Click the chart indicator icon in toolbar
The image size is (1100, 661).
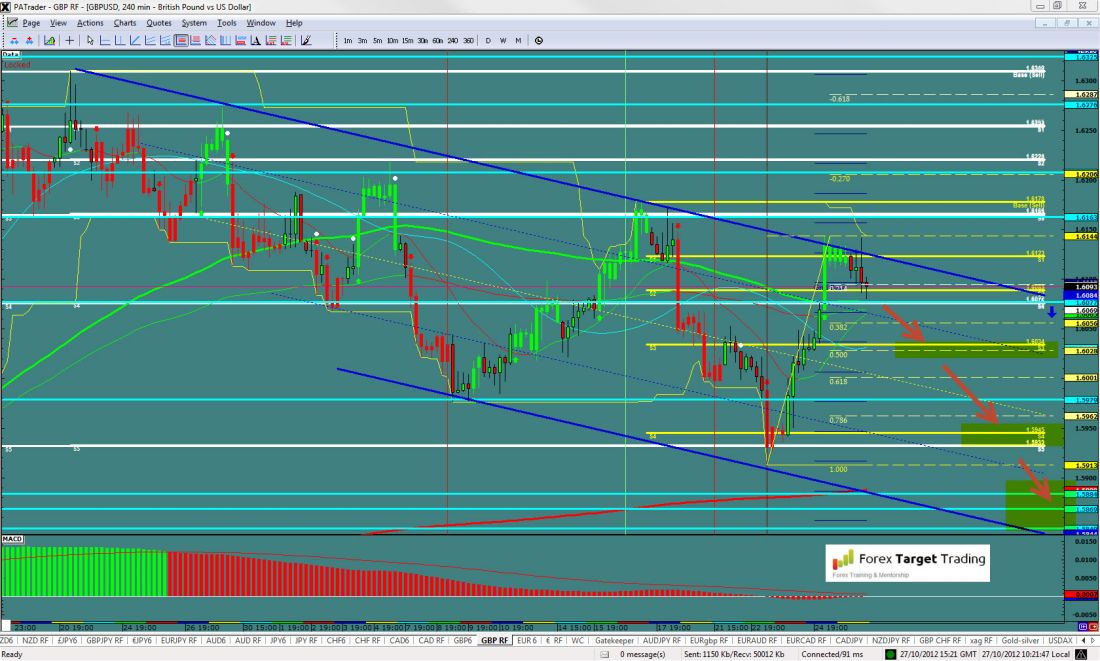point(48,41)
